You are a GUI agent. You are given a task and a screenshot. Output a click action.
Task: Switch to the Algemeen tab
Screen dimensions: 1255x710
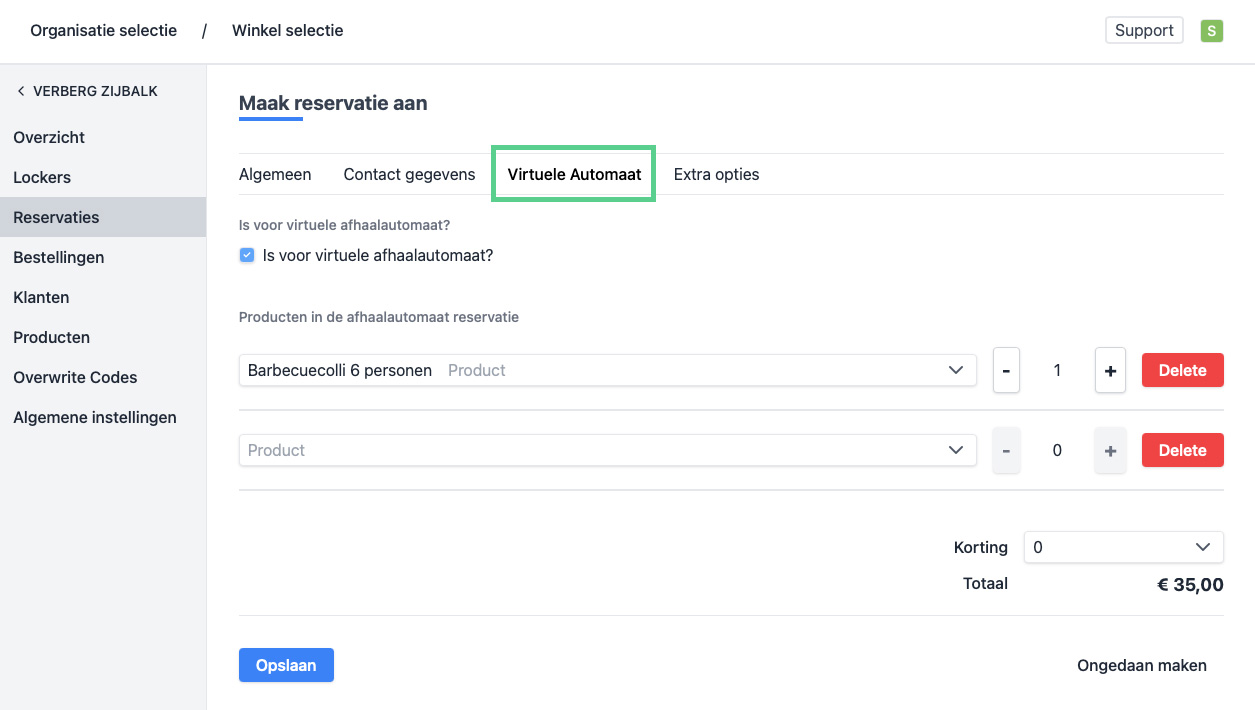click(275, 174)
